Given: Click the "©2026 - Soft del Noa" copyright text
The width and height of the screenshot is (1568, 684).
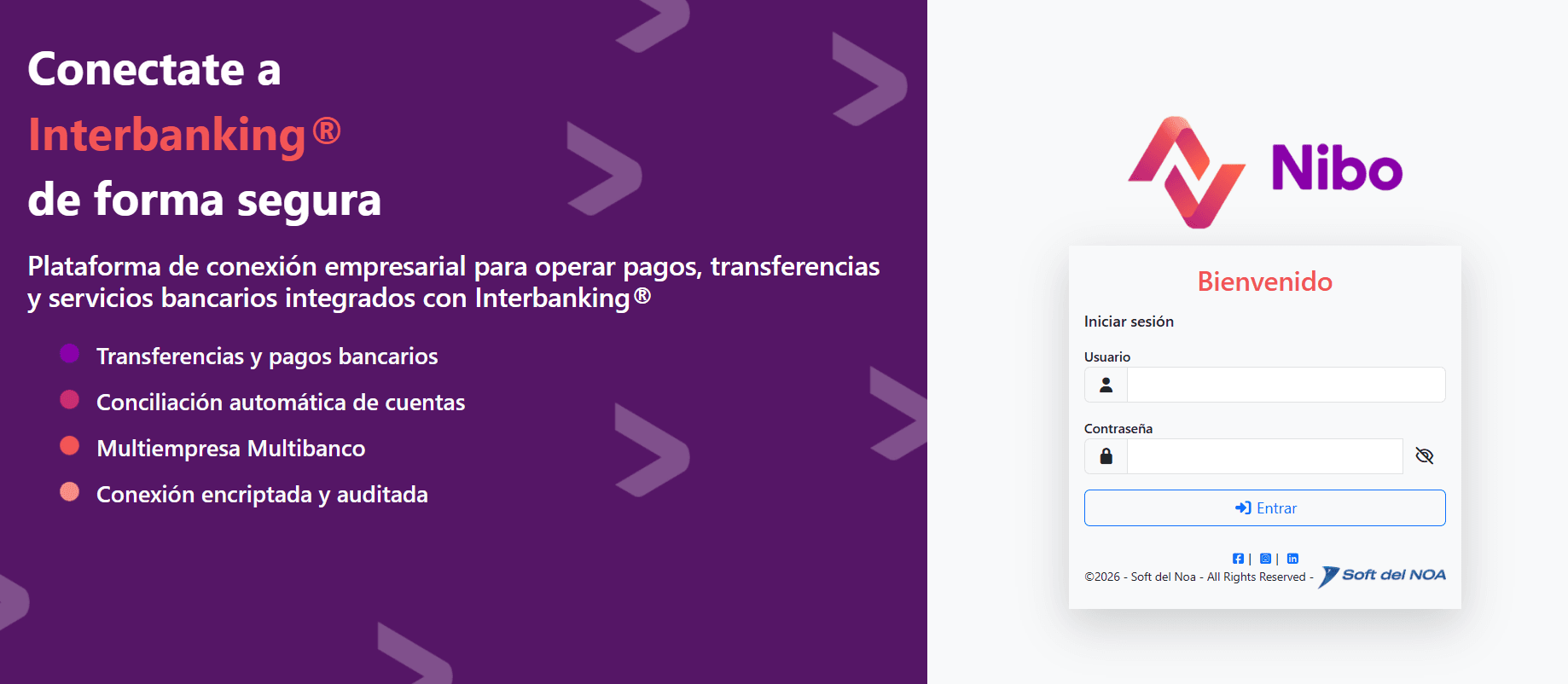Looking at the screenshot, I should tap(1141, 577).
